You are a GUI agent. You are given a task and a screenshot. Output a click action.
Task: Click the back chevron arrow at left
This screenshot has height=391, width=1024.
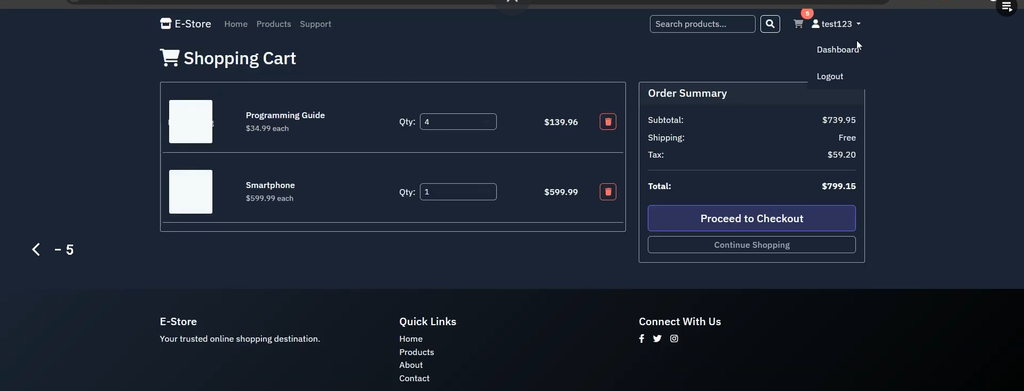point(36,249)
